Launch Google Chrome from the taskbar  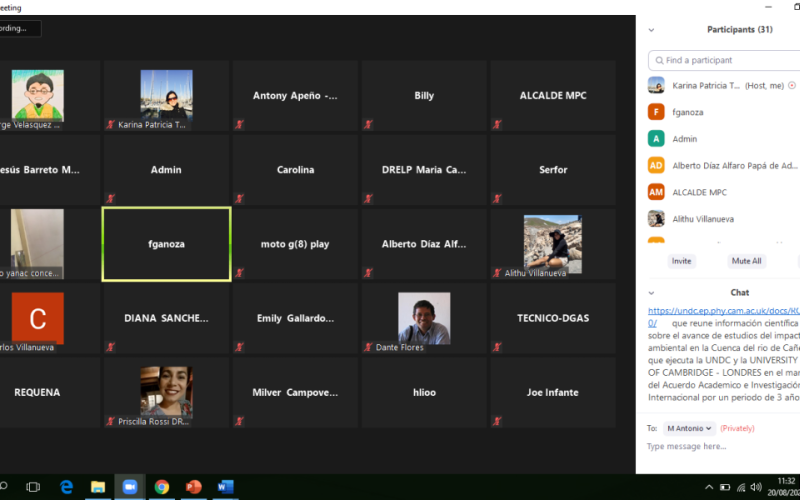(x=161, y=487)
